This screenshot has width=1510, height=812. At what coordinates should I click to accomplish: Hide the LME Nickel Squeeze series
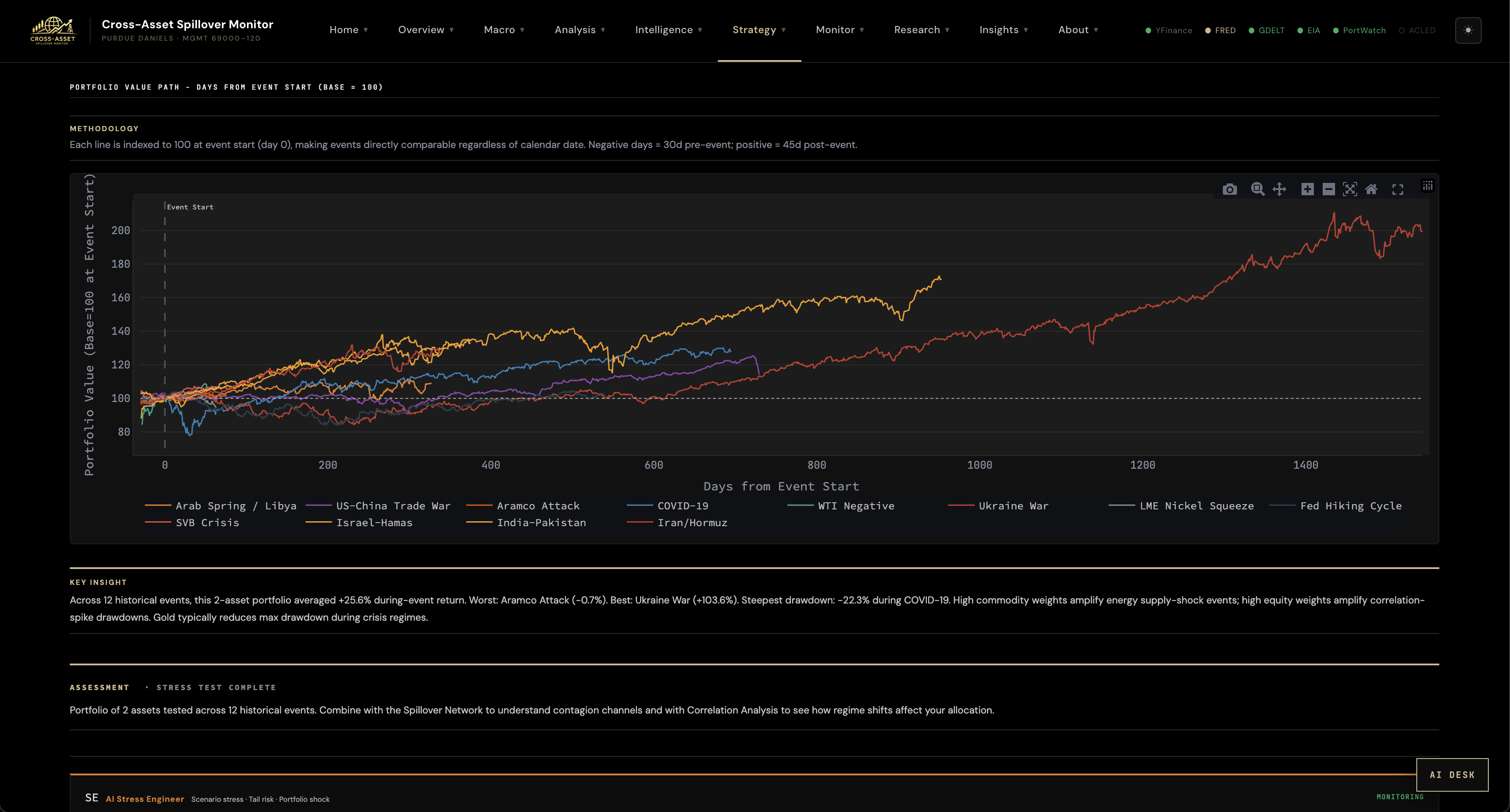coord(1181,505)
